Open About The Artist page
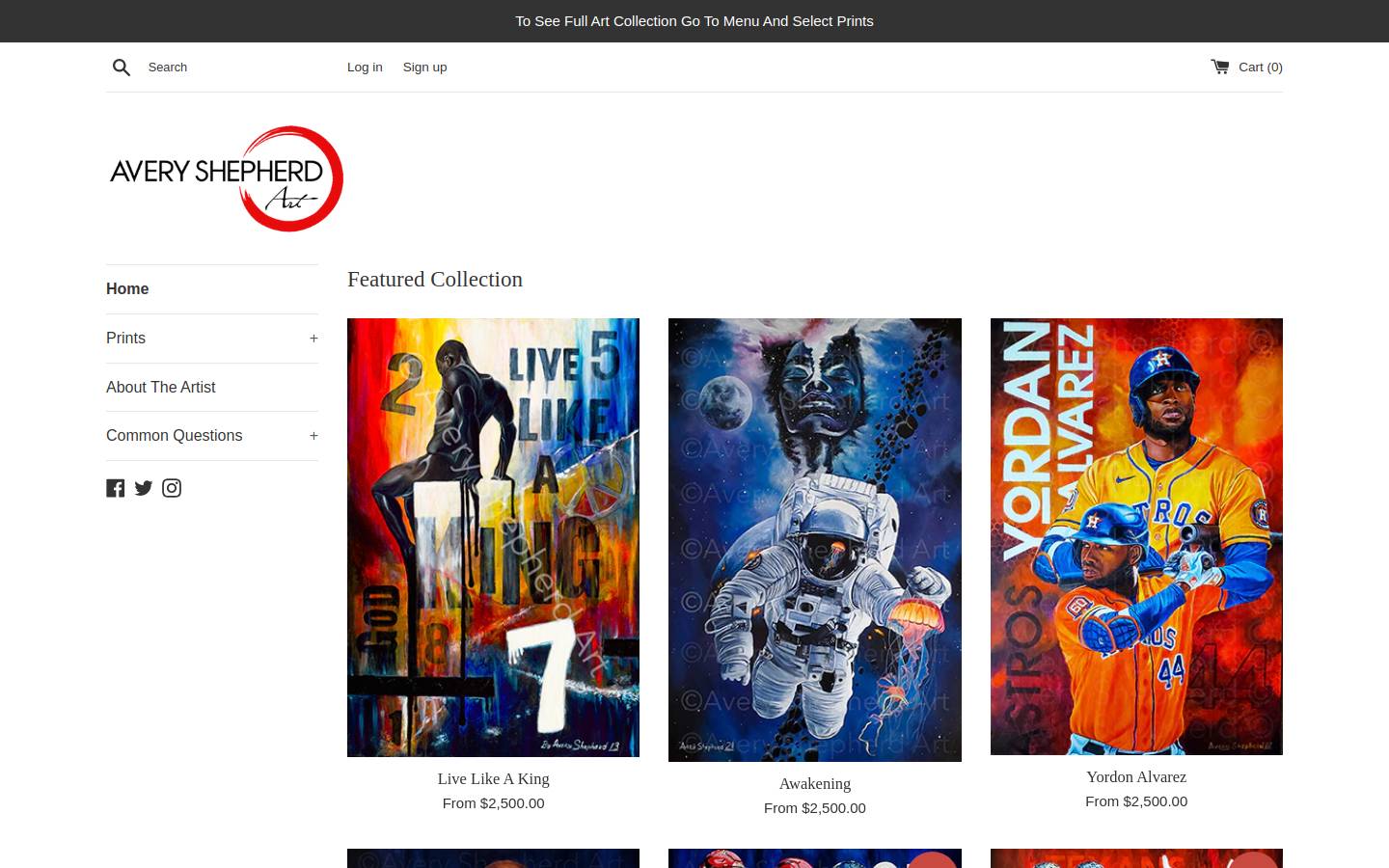The width and height of the screenshot is (1389, 868). pyautogui.click(x=161, y=388)
